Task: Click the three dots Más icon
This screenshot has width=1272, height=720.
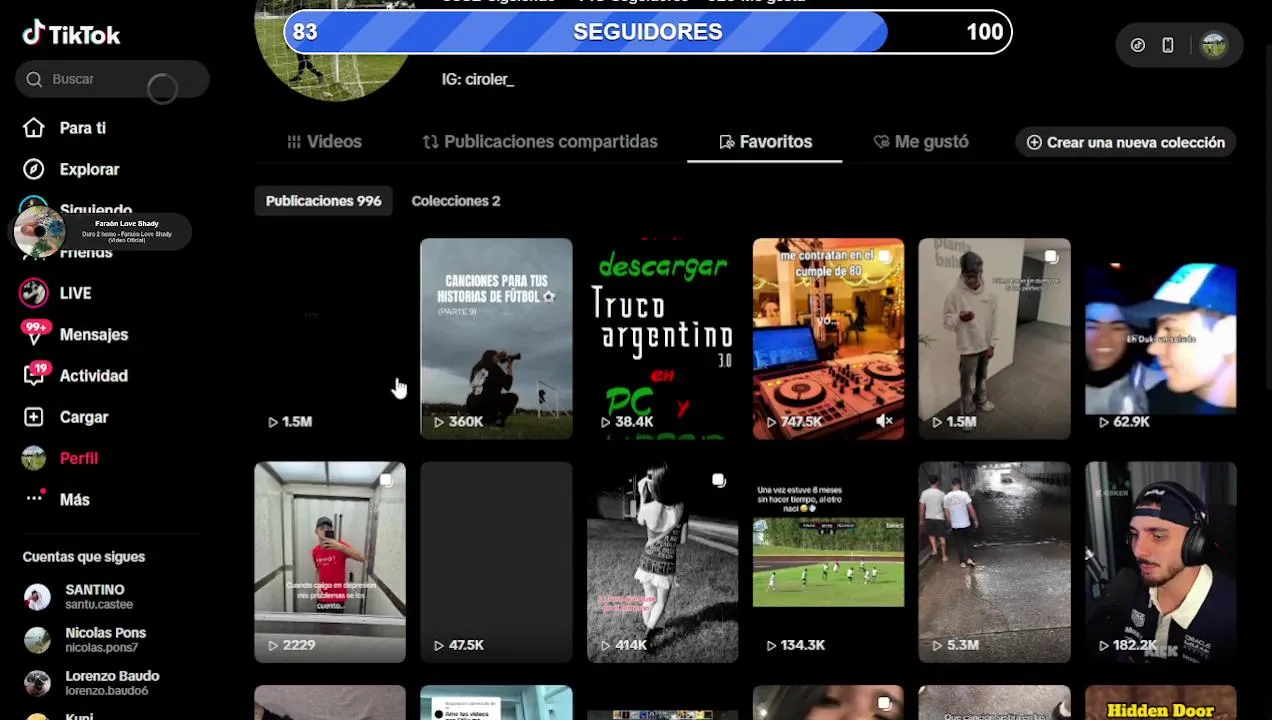Action: pyautogui.click(x=34, y=497)
